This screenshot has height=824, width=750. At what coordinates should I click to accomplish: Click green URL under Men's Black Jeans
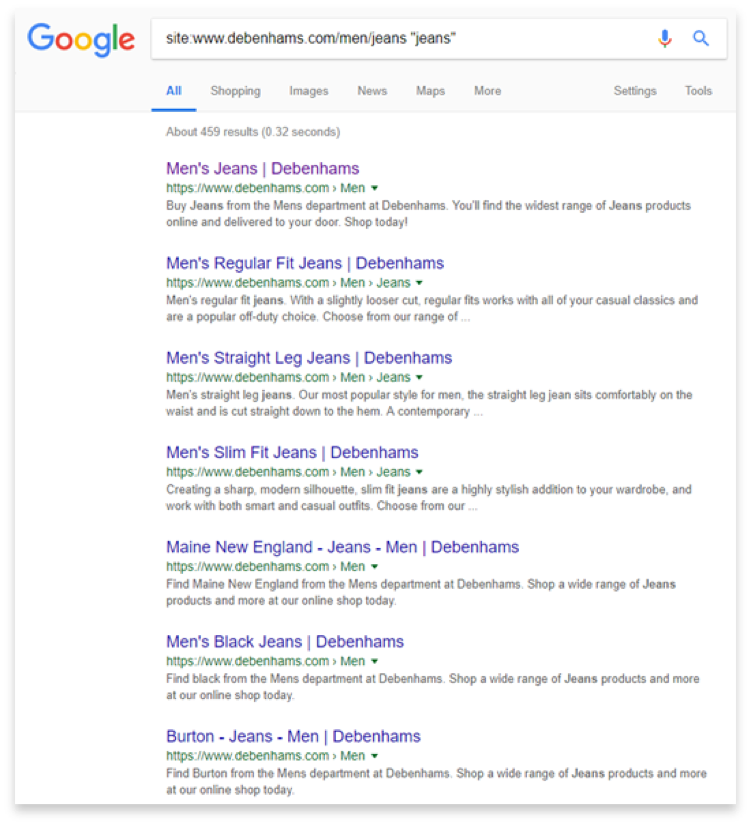[x=265, y=661]
